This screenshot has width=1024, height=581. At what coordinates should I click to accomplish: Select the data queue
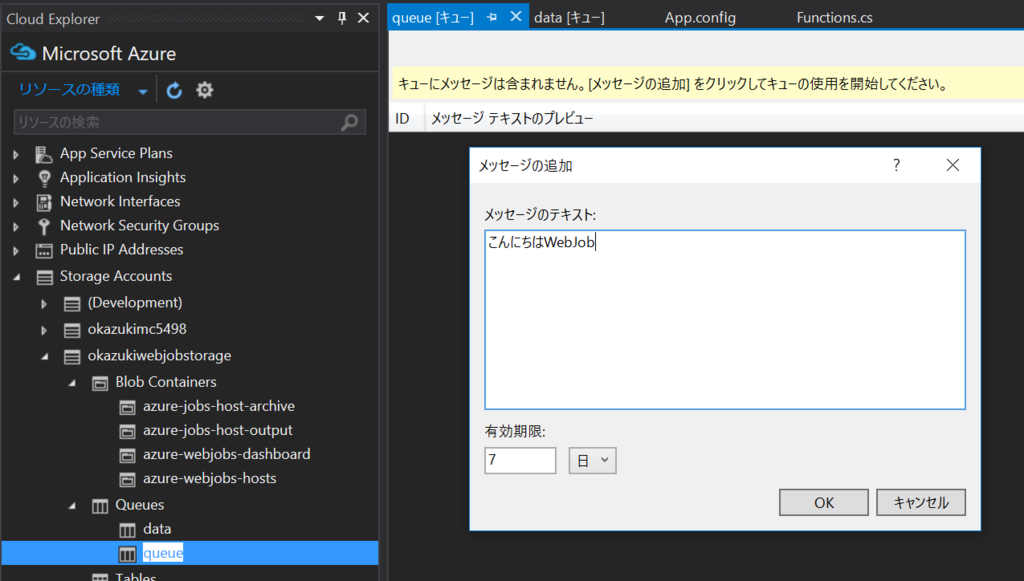click(x=157, y=529)
